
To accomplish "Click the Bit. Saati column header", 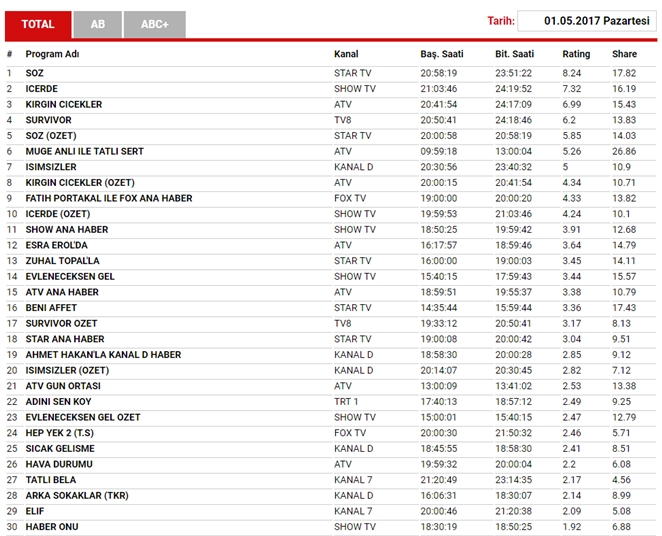I will [x=514, y=54].
